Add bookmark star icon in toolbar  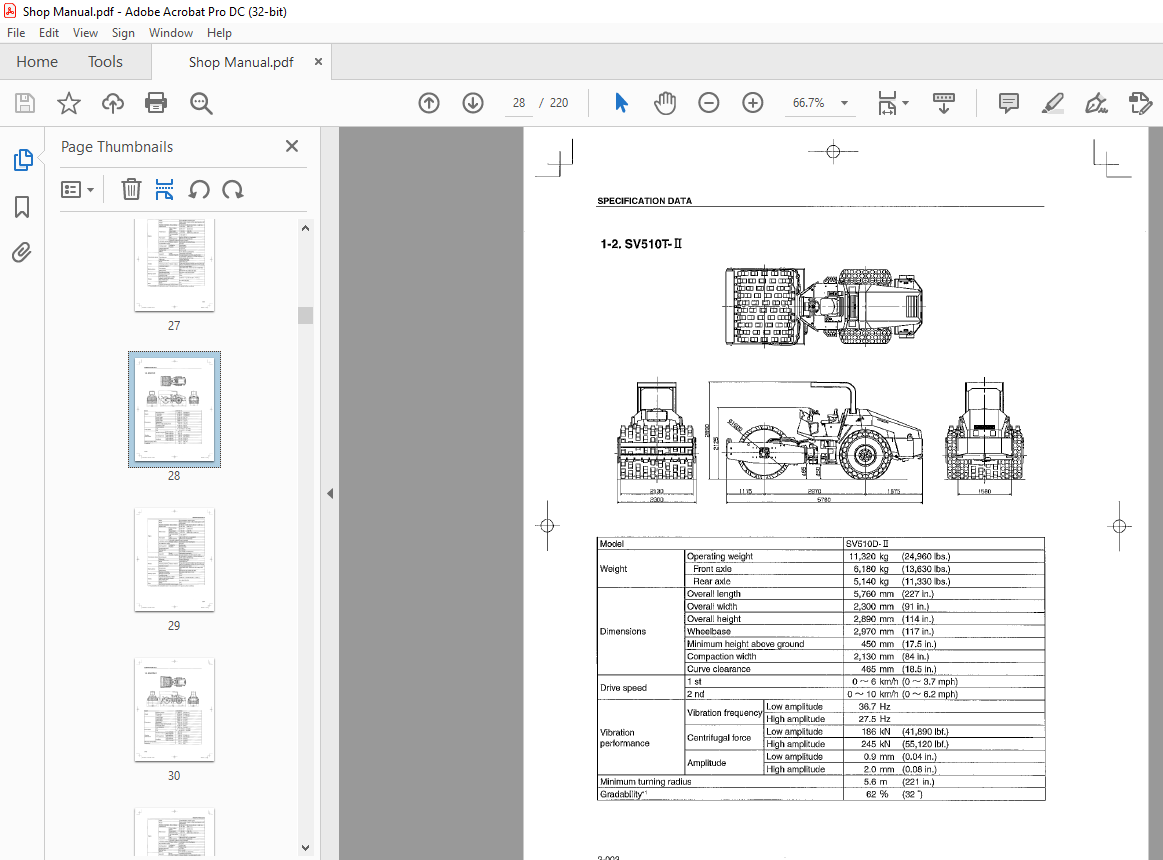[x=69, y=103]
